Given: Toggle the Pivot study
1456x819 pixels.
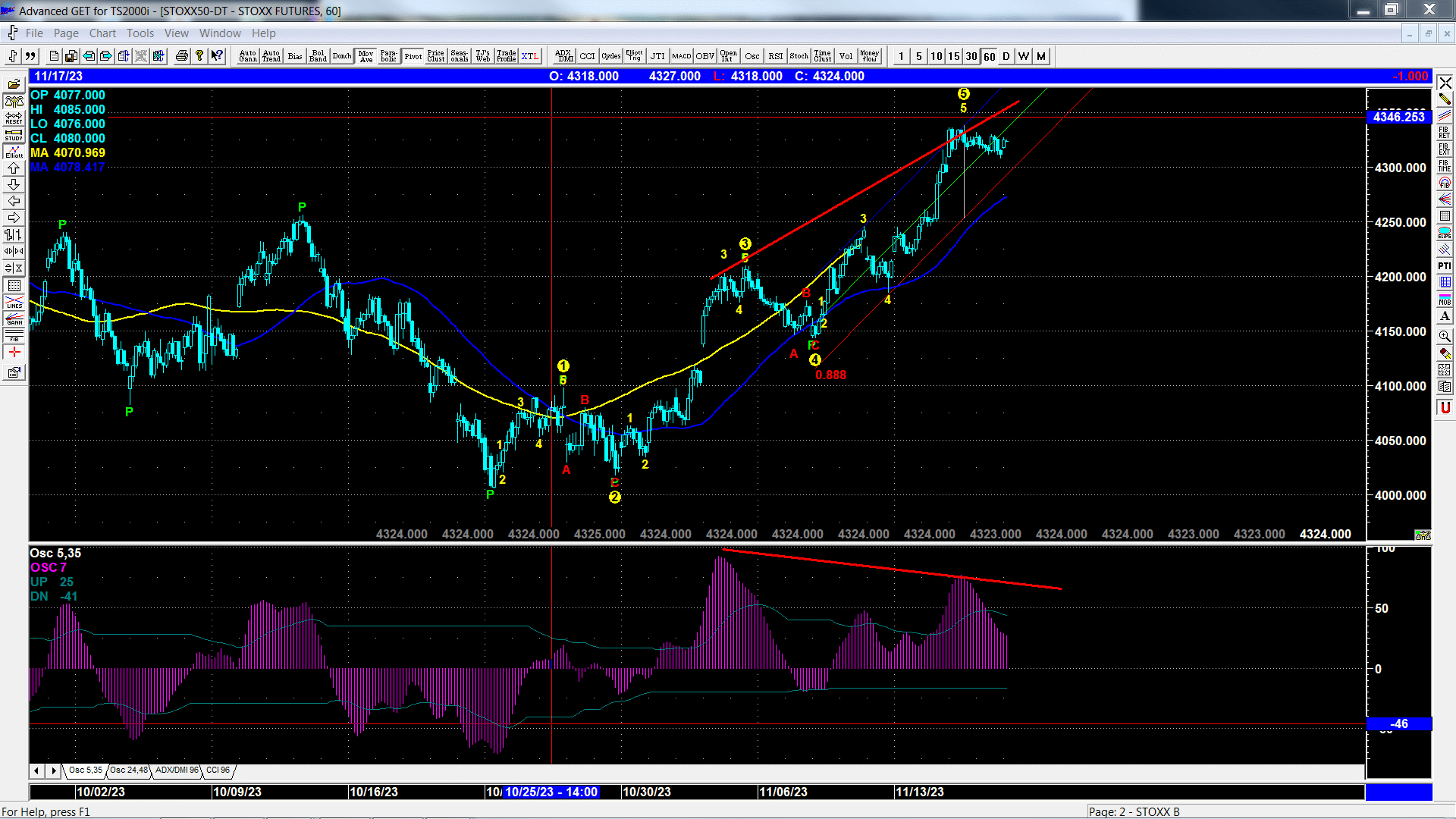Looking at the screenshot, I should tap(413, 56).
